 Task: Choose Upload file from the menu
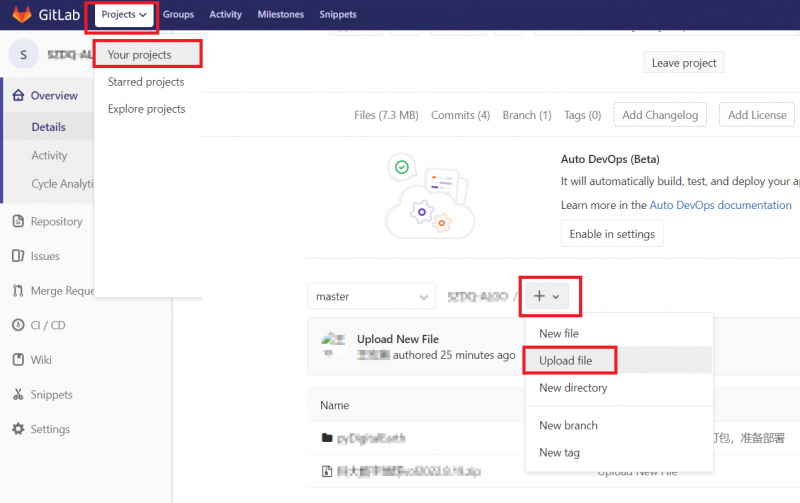coord(566,360)
